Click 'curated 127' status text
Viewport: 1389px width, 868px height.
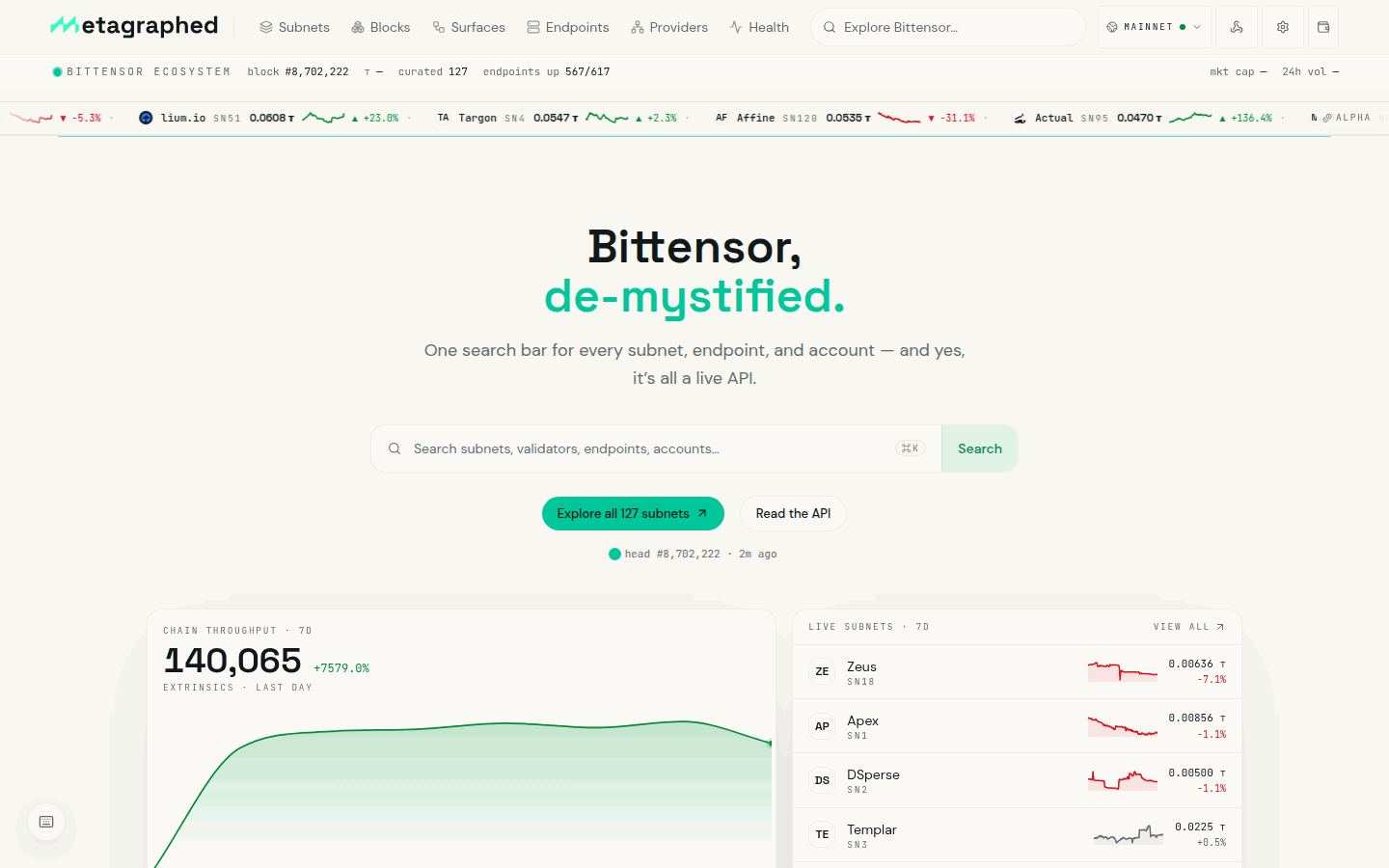pyautogui.click(x=433, y=71)
